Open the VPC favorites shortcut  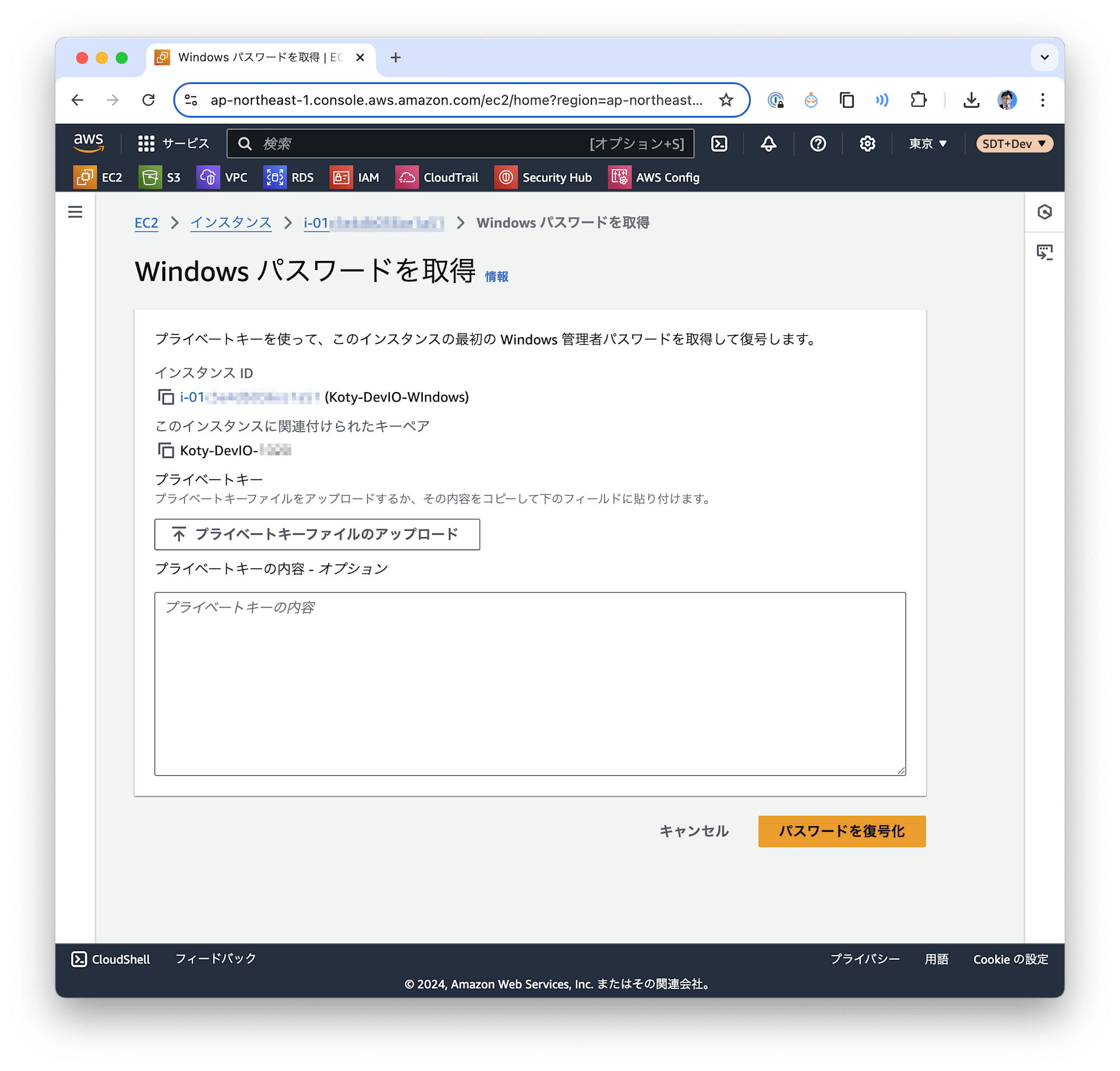pyautogui.click(x=222, y=178)
